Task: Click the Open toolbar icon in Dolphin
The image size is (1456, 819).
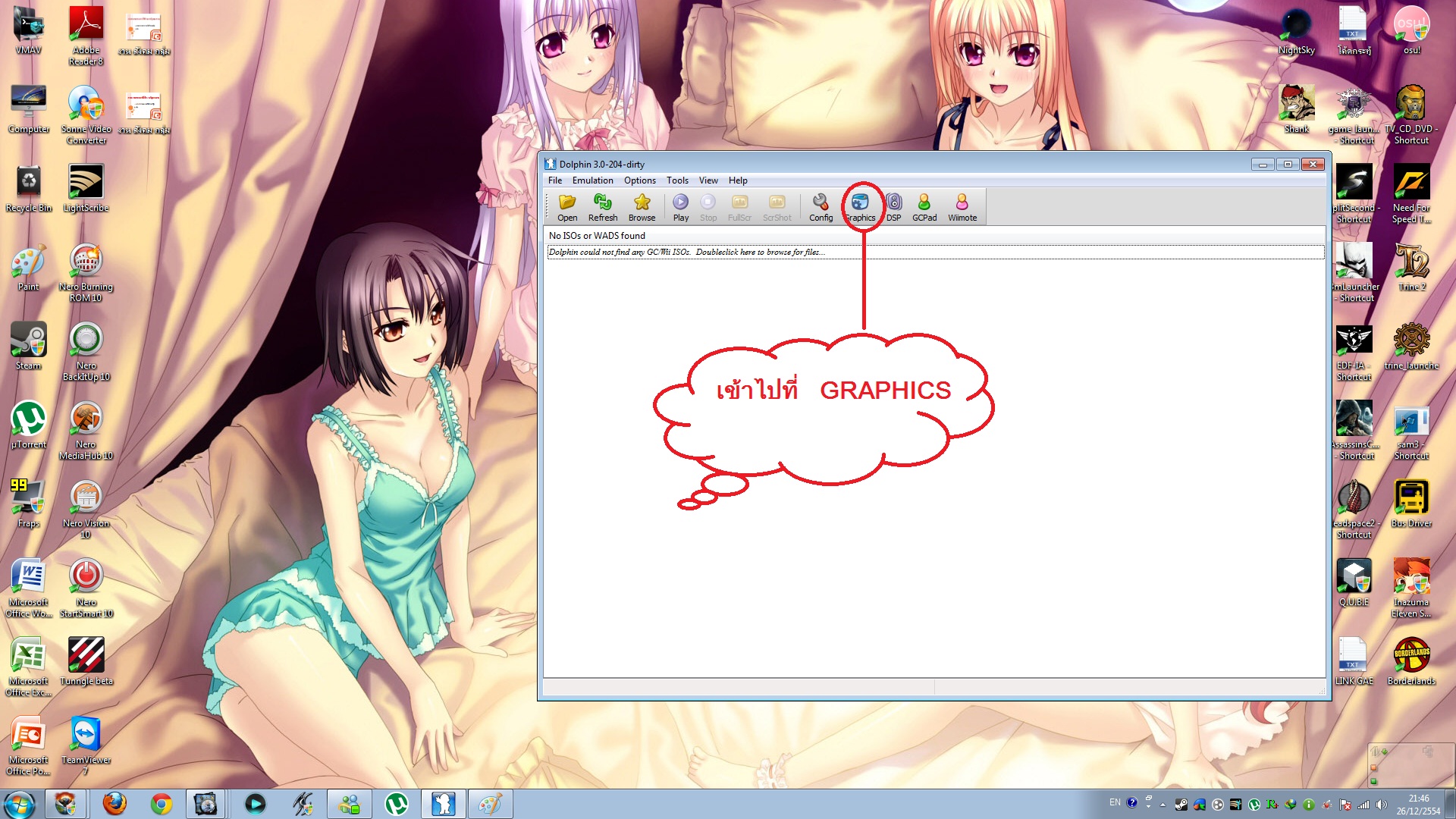Action: (567, 206)
